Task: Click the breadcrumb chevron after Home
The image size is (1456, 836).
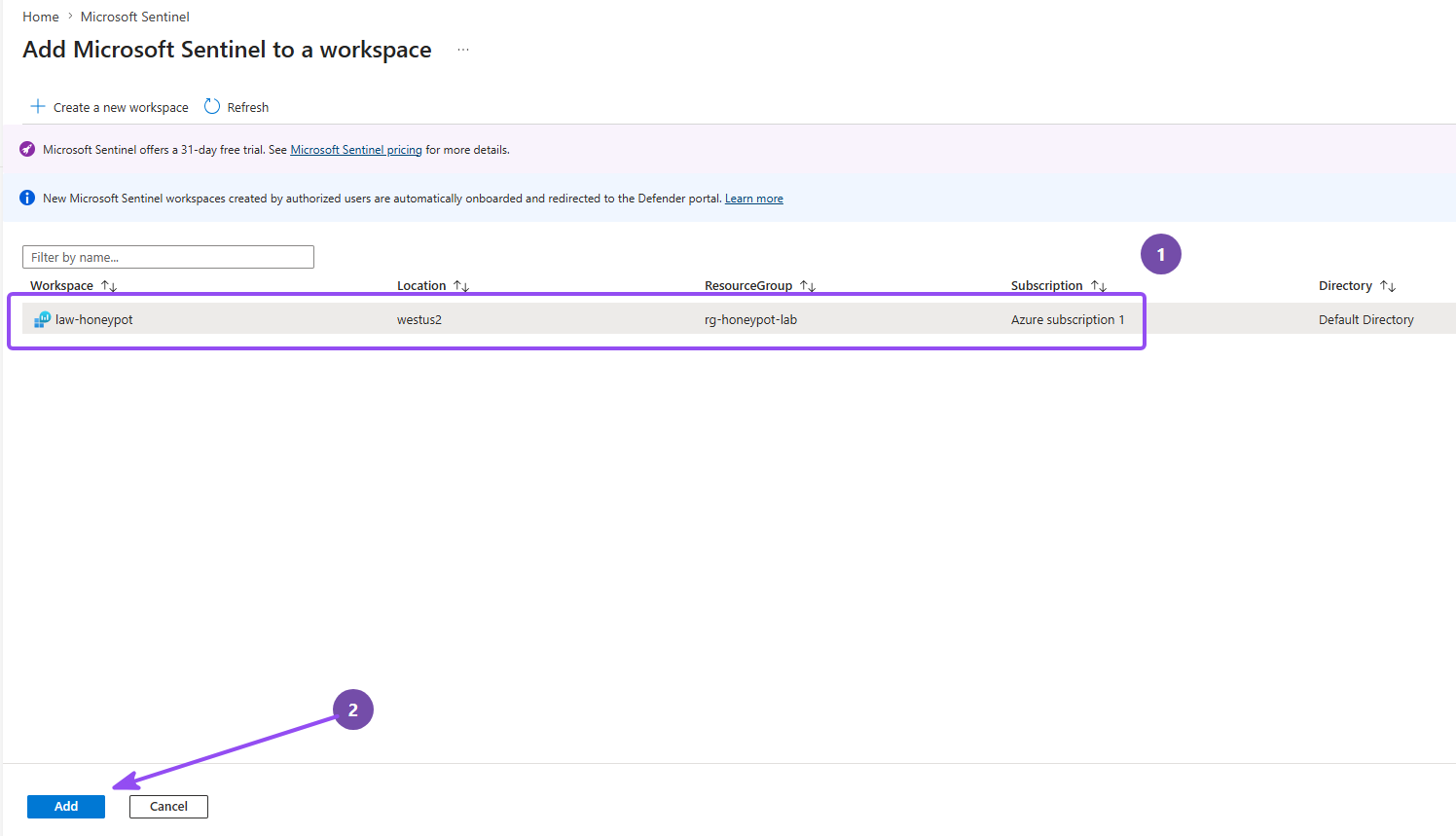Action: point(70,17)
